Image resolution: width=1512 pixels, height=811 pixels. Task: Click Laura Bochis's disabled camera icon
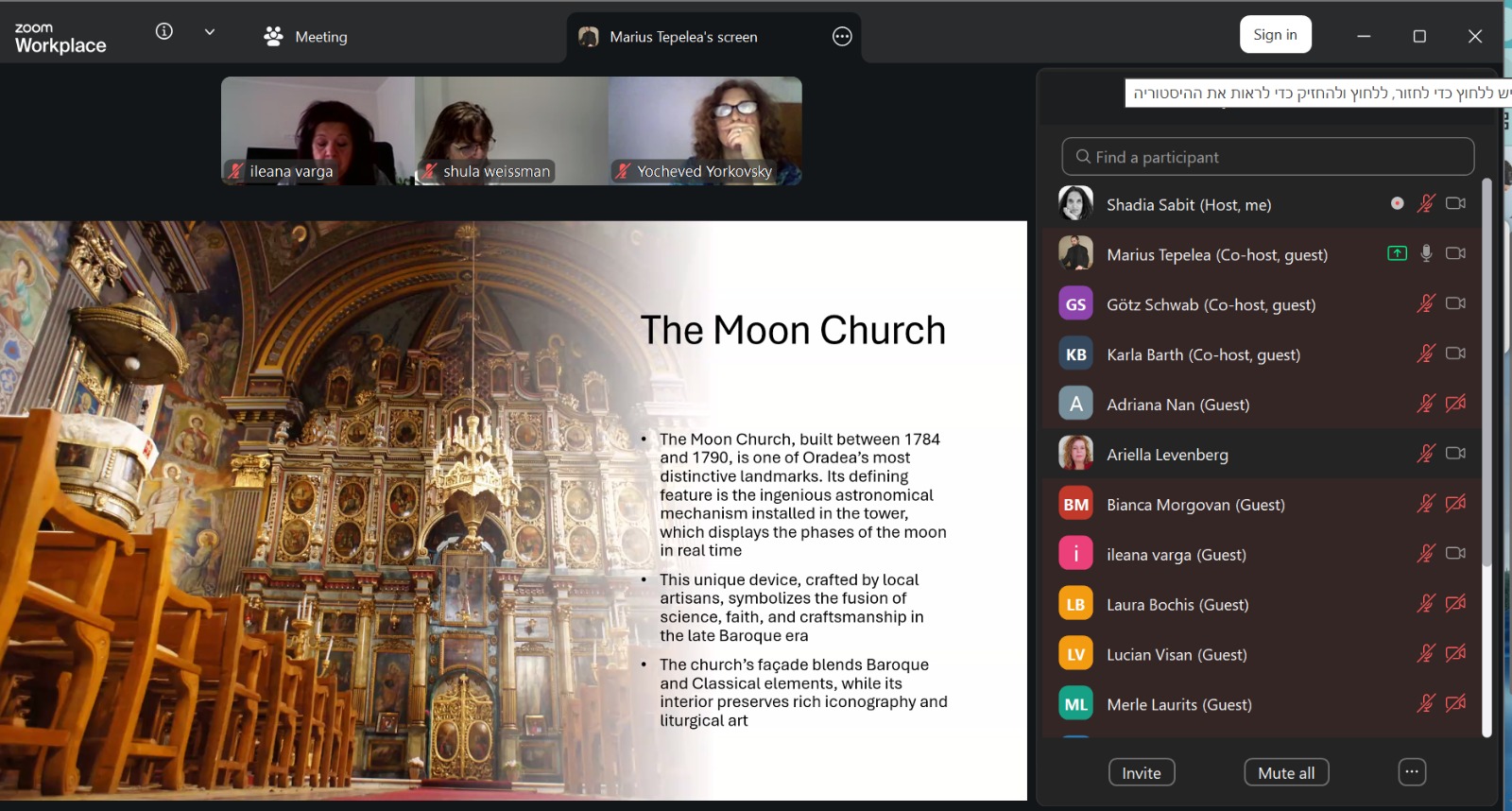tap(1455, 604)
